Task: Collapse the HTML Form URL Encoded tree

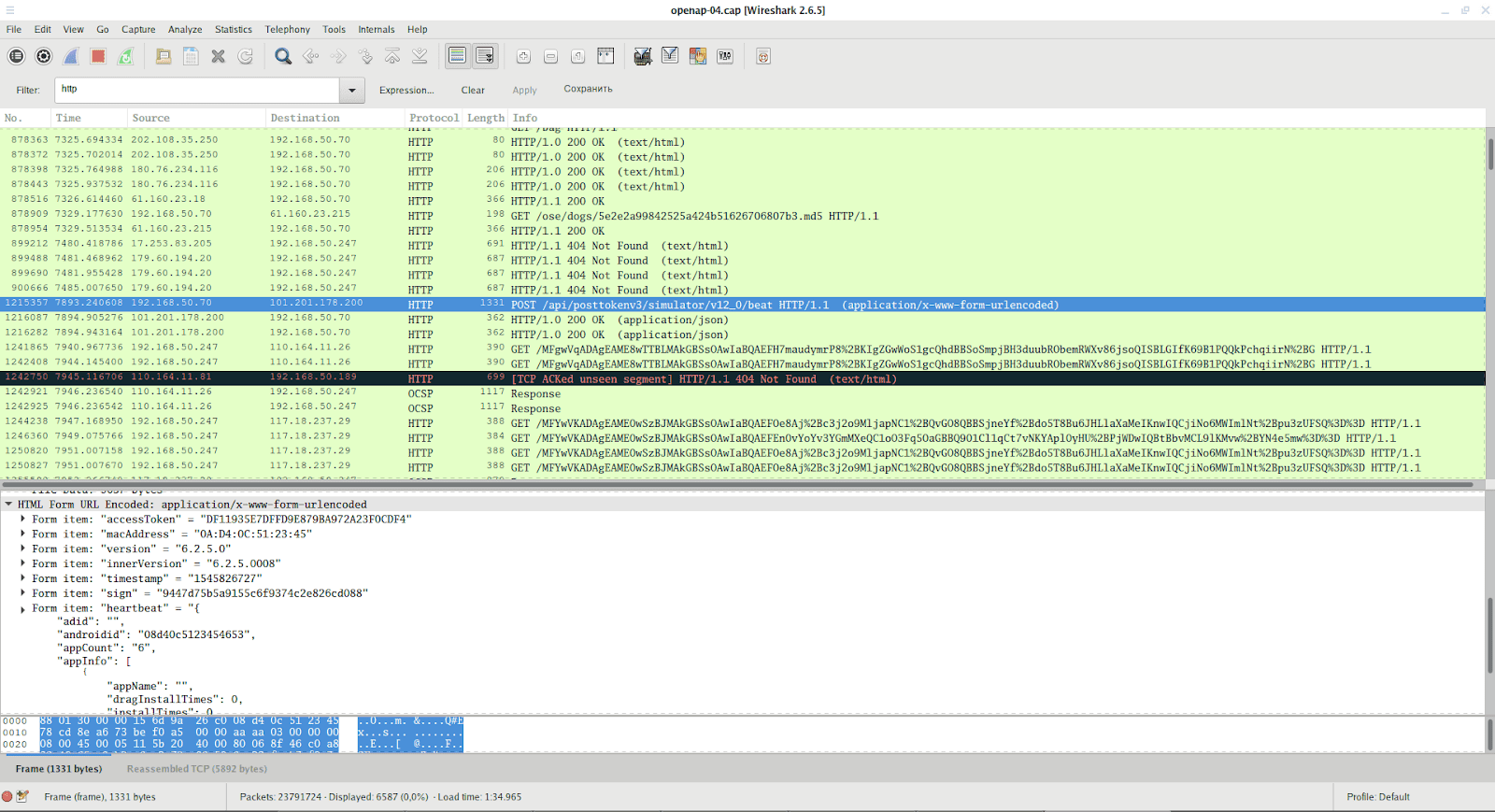Action: [x=8, y=505]
